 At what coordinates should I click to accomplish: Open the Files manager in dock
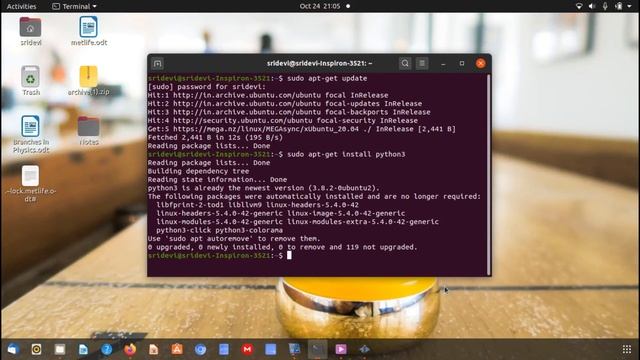60,349
